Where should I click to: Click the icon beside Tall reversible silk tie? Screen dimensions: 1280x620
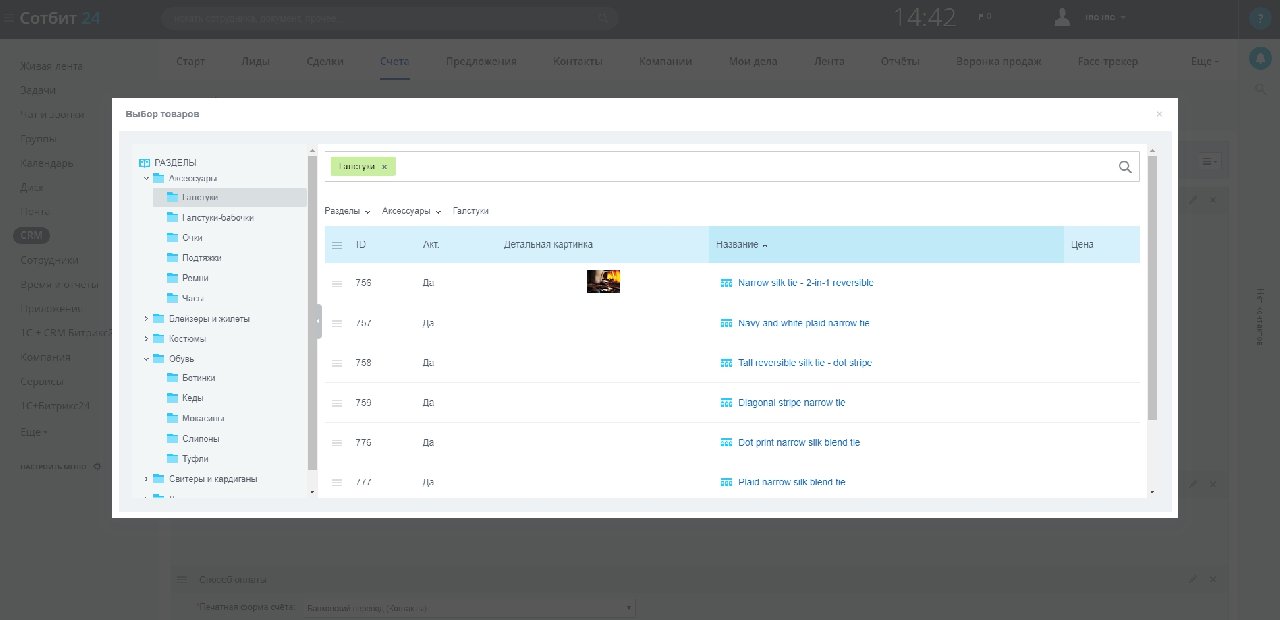pos(726,363)
